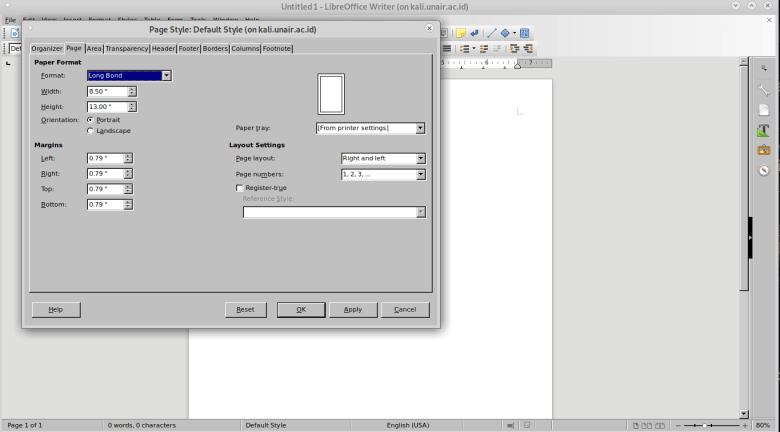Expand the paper Format dropdown

coord(166,76)
